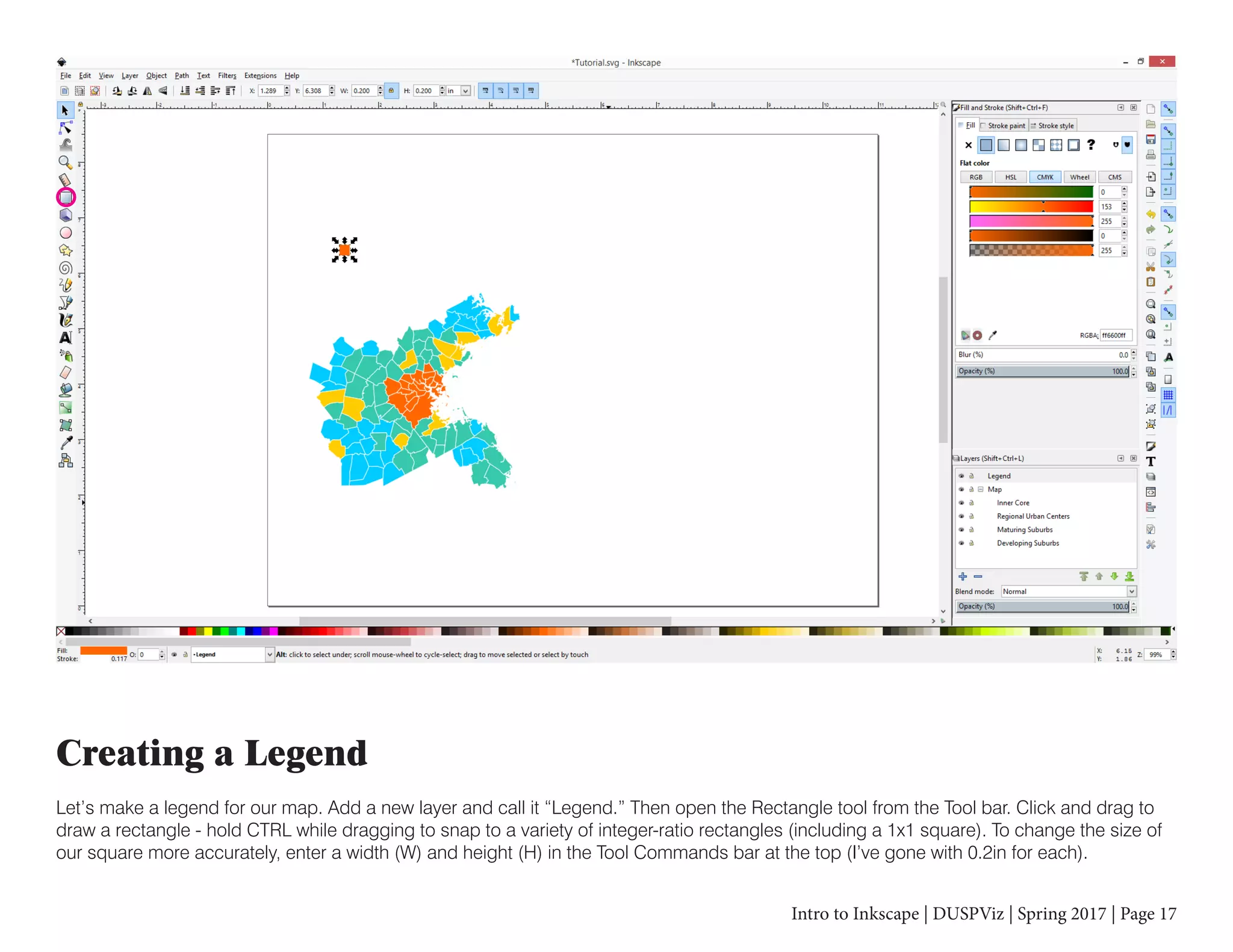
Task: Choose the Edit paths by nodes tool
Action: click(65, 128)
